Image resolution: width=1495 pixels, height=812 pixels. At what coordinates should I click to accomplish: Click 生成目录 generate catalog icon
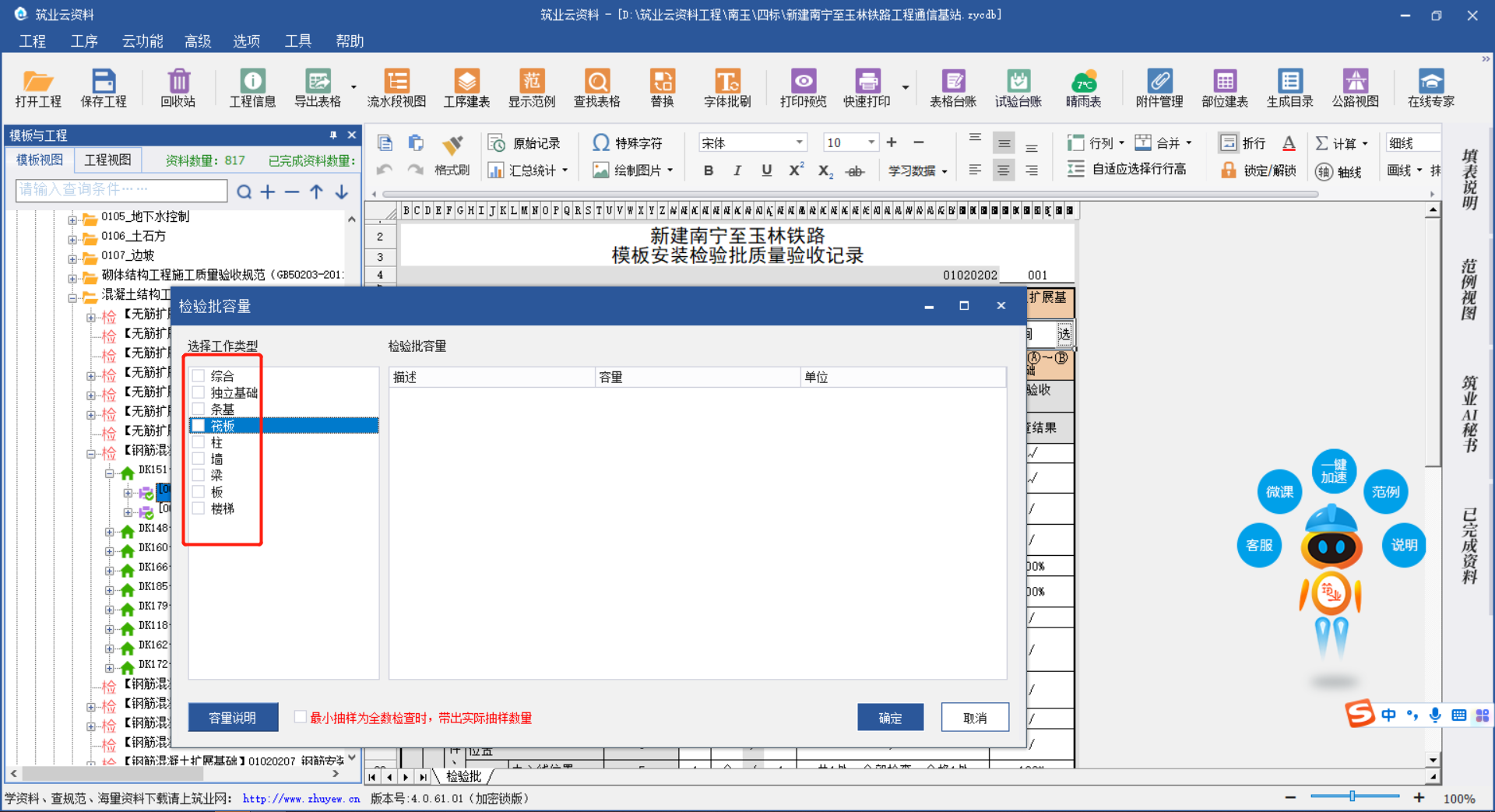[1290, 87]
